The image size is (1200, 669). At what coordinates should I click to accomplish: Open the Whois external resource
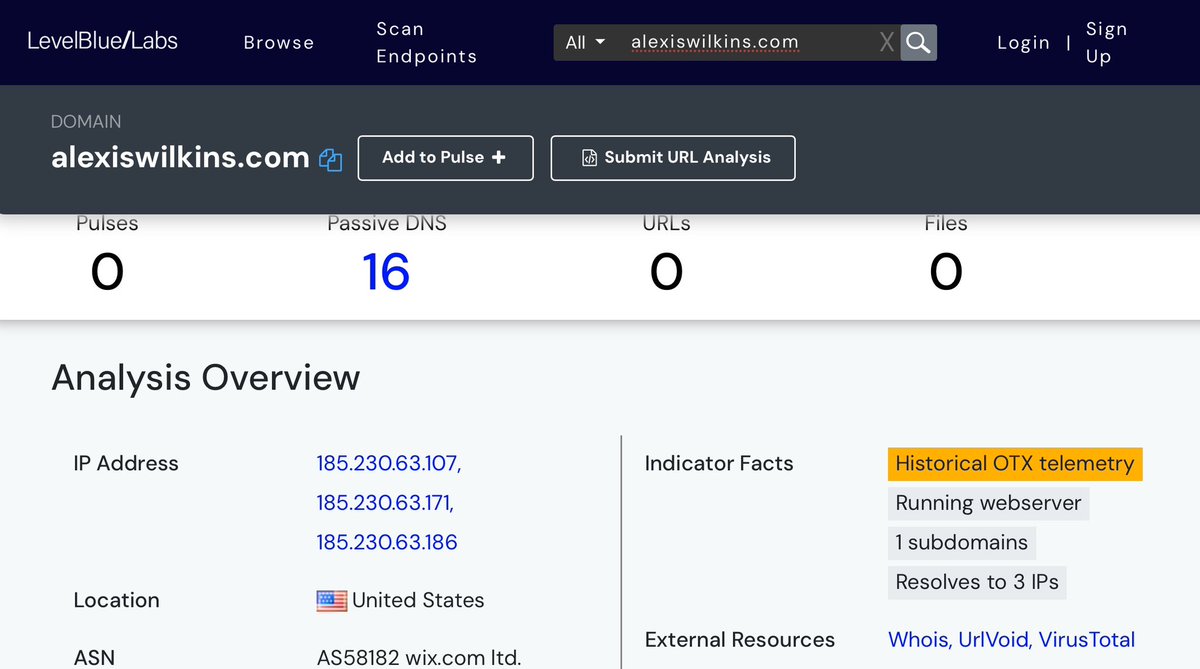pyautogui.click(x=918, y=639)
